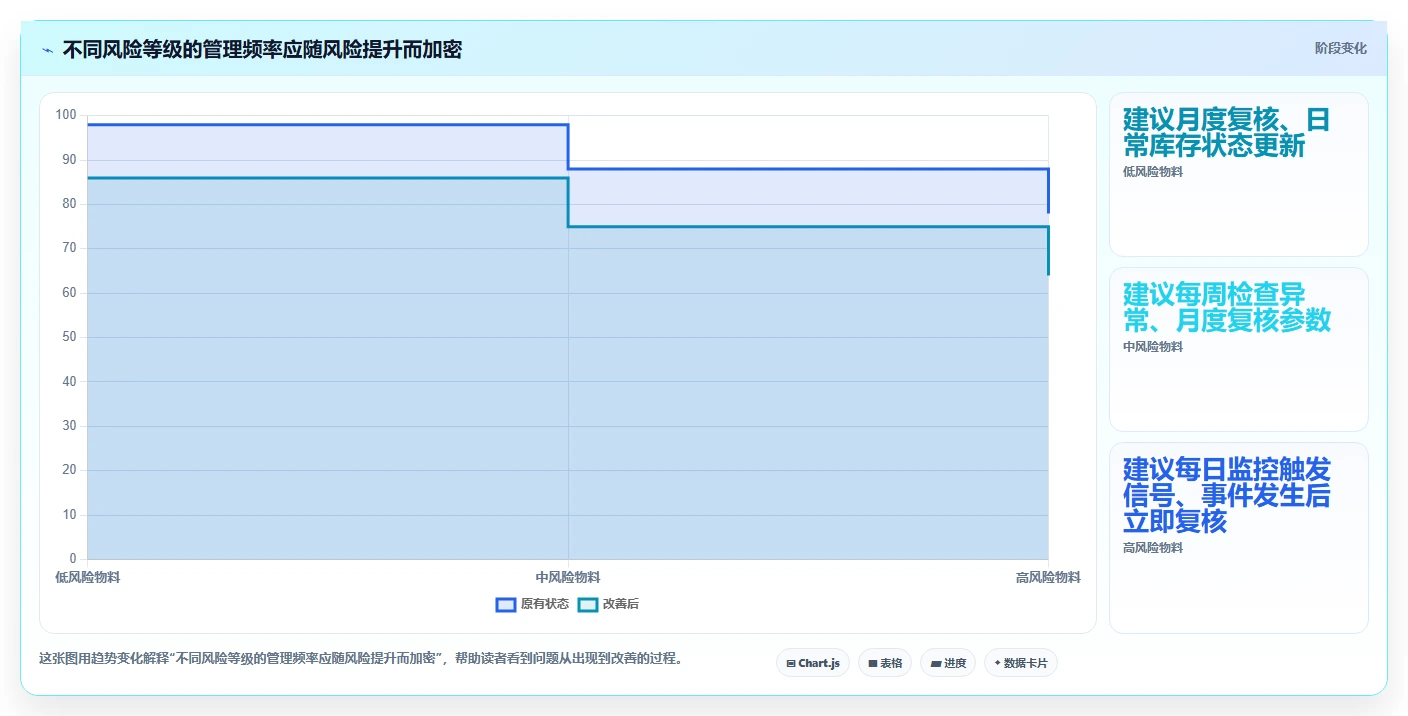Screen dimensions: 1408x716
Task: Click the Chart.js tag icon
Action: pos(791,663)
